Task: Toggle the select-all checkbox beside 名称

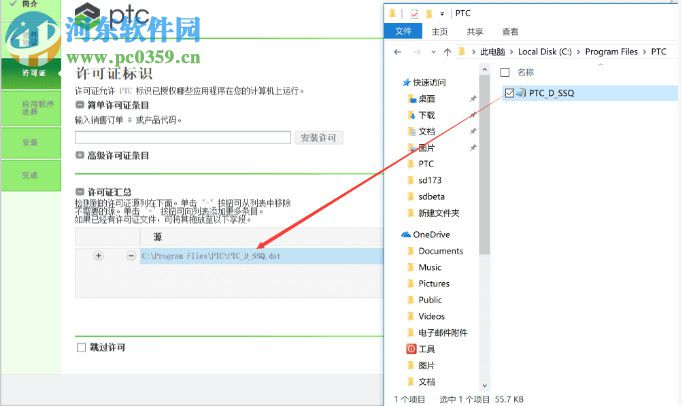Action: (505, 72)
